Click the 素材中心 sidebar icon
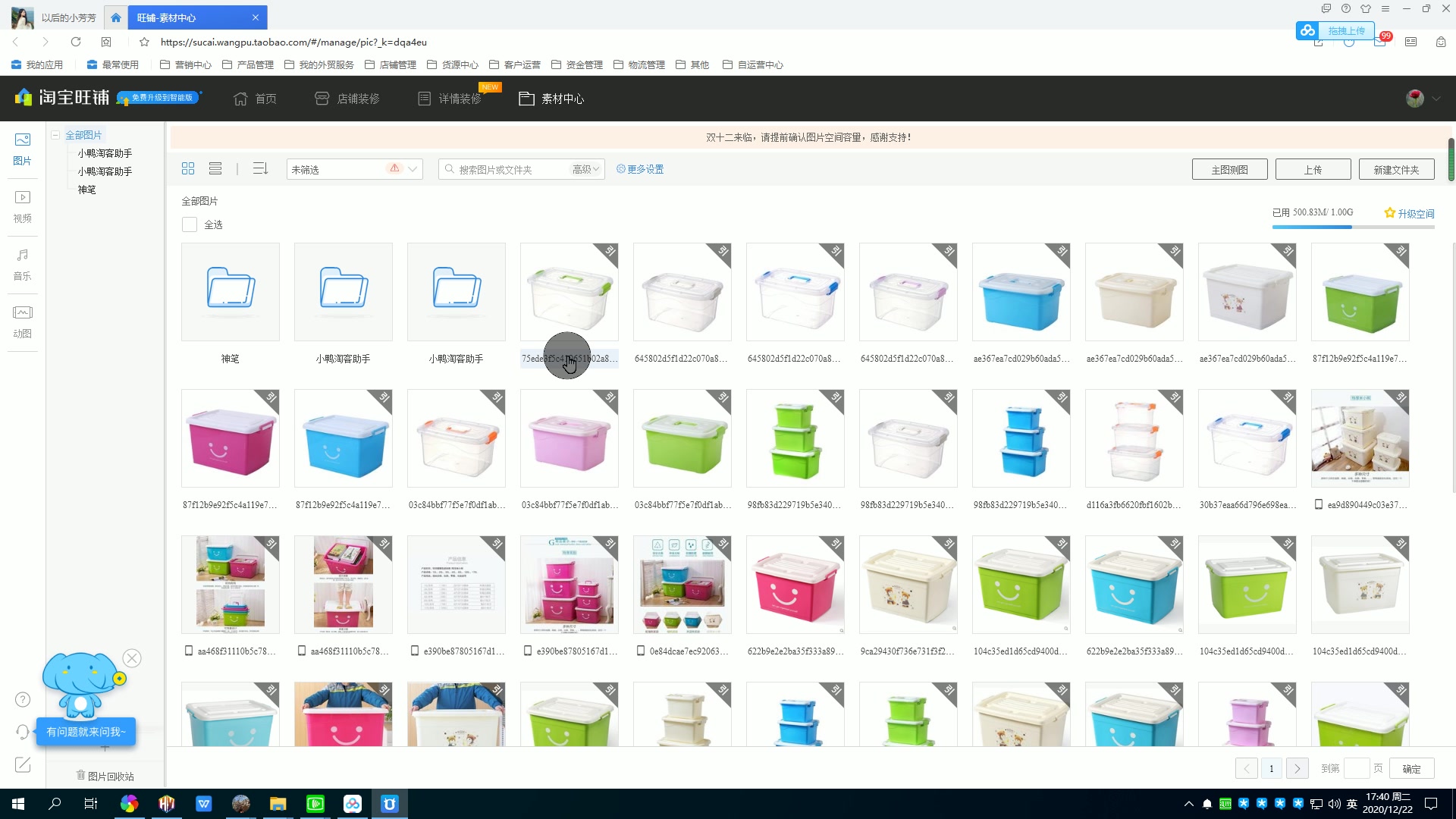 pyautogui.click(x=551, y=97)
